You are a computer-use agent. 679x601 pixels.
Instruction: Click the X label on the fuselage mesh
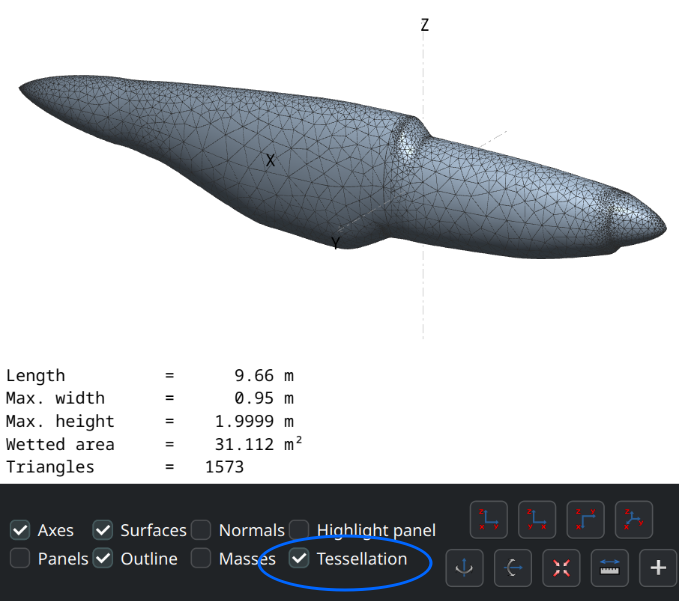coord(270,160)
